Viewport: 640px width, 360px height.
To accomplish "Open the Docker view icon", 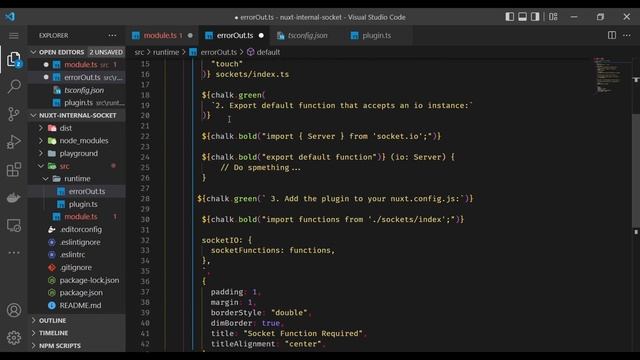I will [x=14, y=198].
